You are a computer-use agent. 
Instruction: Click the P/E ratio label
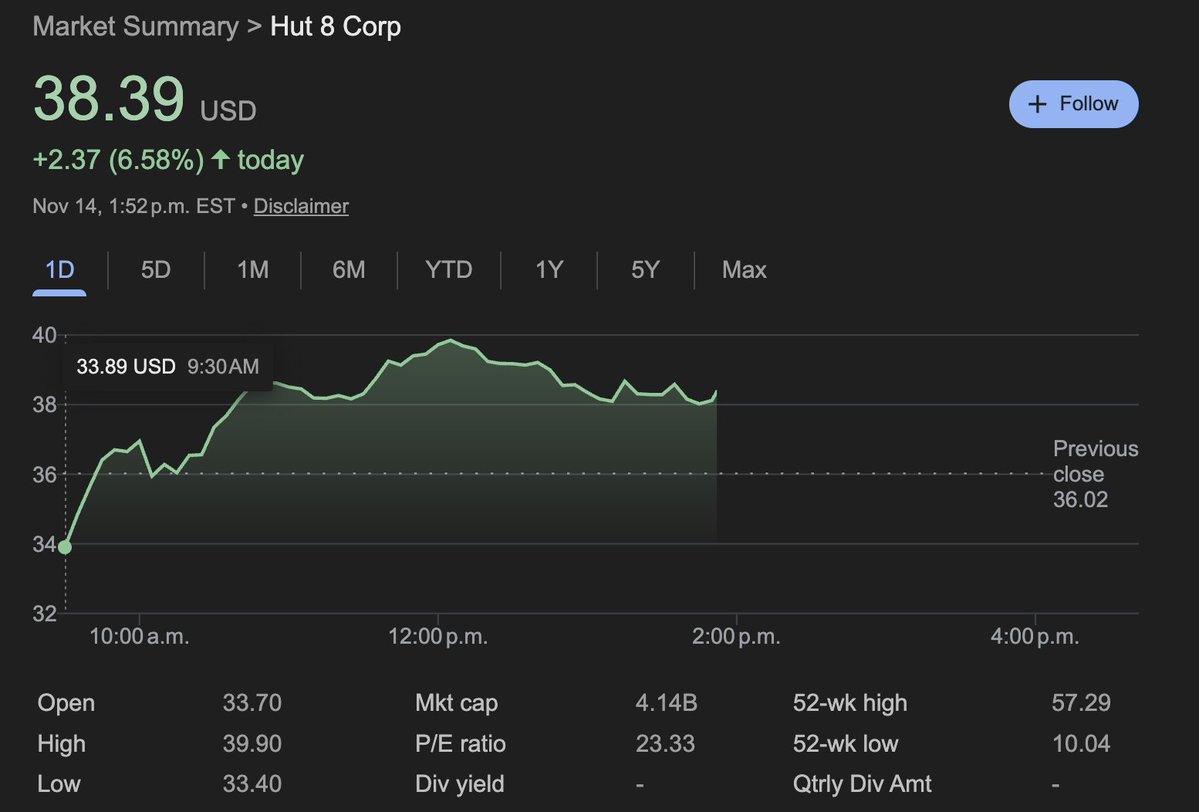pos(460,743)
